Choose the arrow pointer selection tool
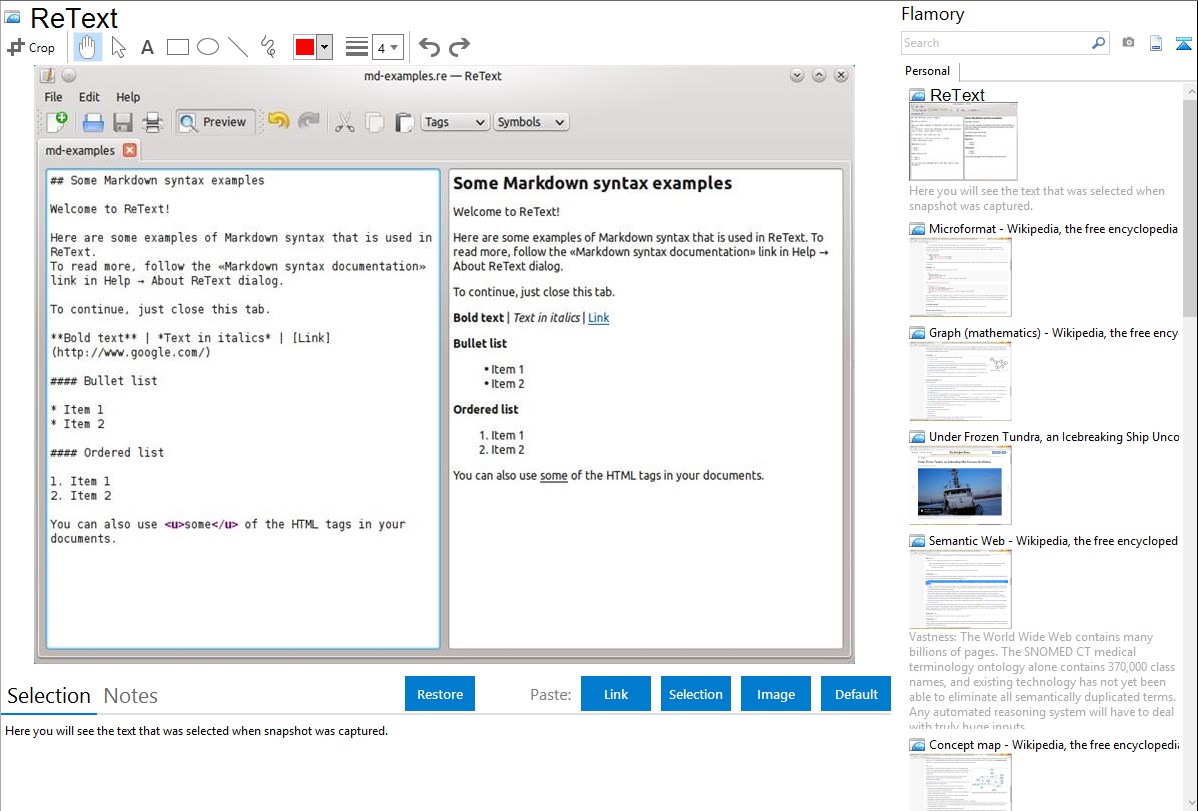The height and width of the screenshot is (811, 1198). pos(118,47)
